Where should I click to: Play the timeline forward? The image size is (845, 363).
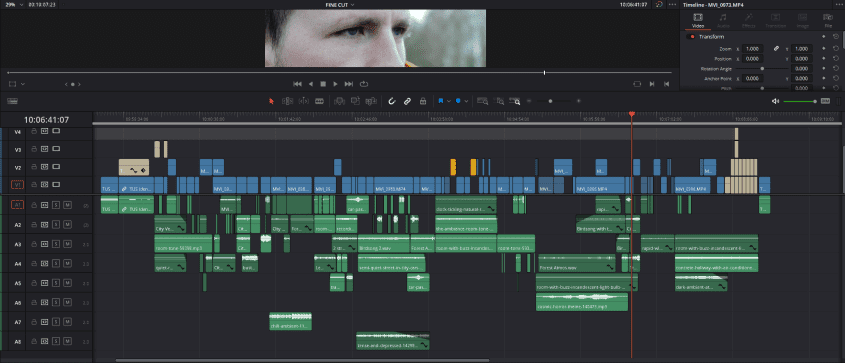click(x=335, y=84)
